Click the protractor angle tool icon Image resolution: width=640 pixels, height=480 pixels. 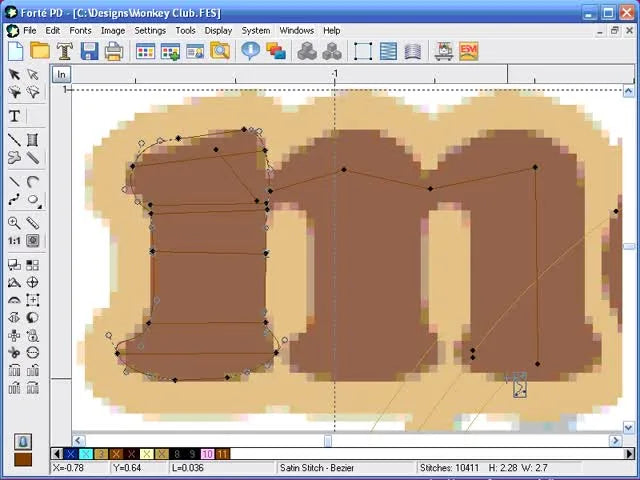[14, 282]
